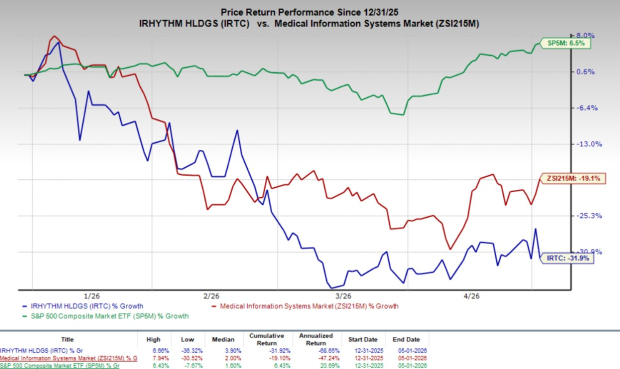Screen dimensions: 620x369
Task: Click the 0.6% y-axis label
Action: [x=585, y=72]
